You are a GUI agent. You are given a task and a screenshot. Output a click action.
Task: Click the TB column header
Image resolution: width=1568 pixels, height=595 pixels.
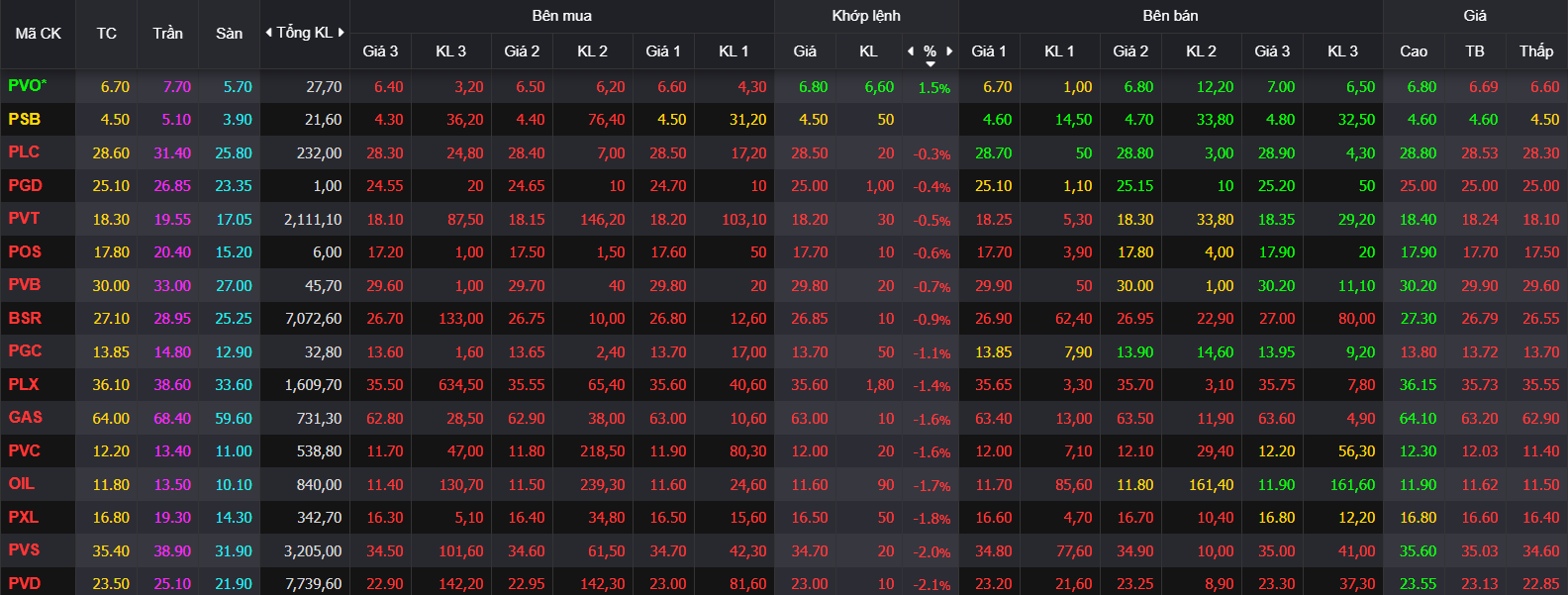(x=1475, y=51)
